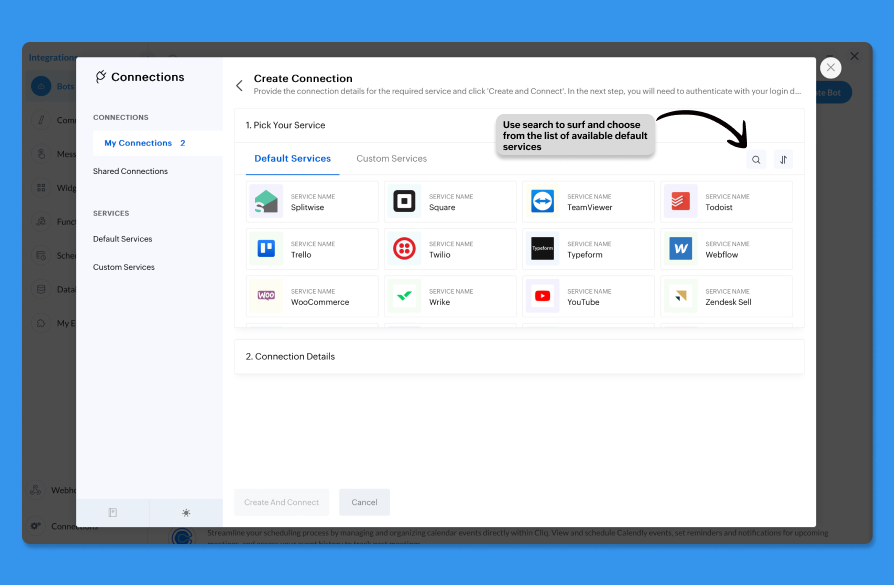The height and width of the screenshot is (585, 894).
Task: Close the Connections dialog with the X
Action: [830, 68]
